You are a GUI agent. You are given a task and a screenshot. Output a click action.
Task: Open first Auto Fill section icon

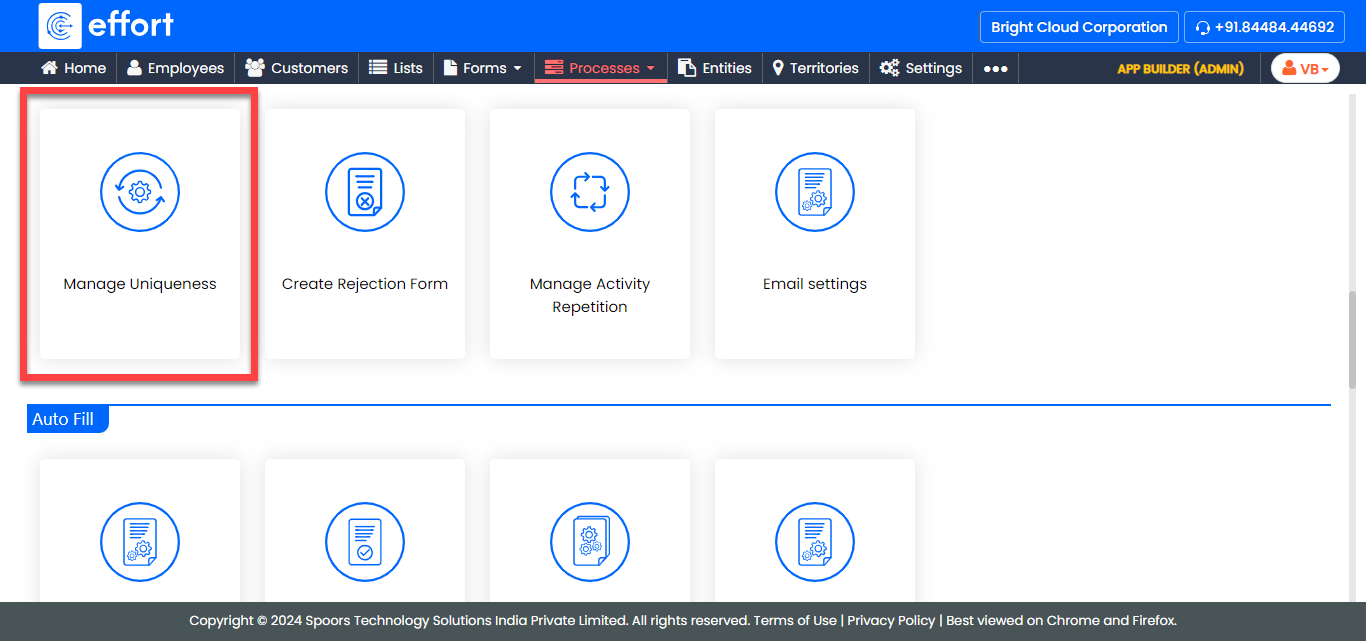point(140,543)
